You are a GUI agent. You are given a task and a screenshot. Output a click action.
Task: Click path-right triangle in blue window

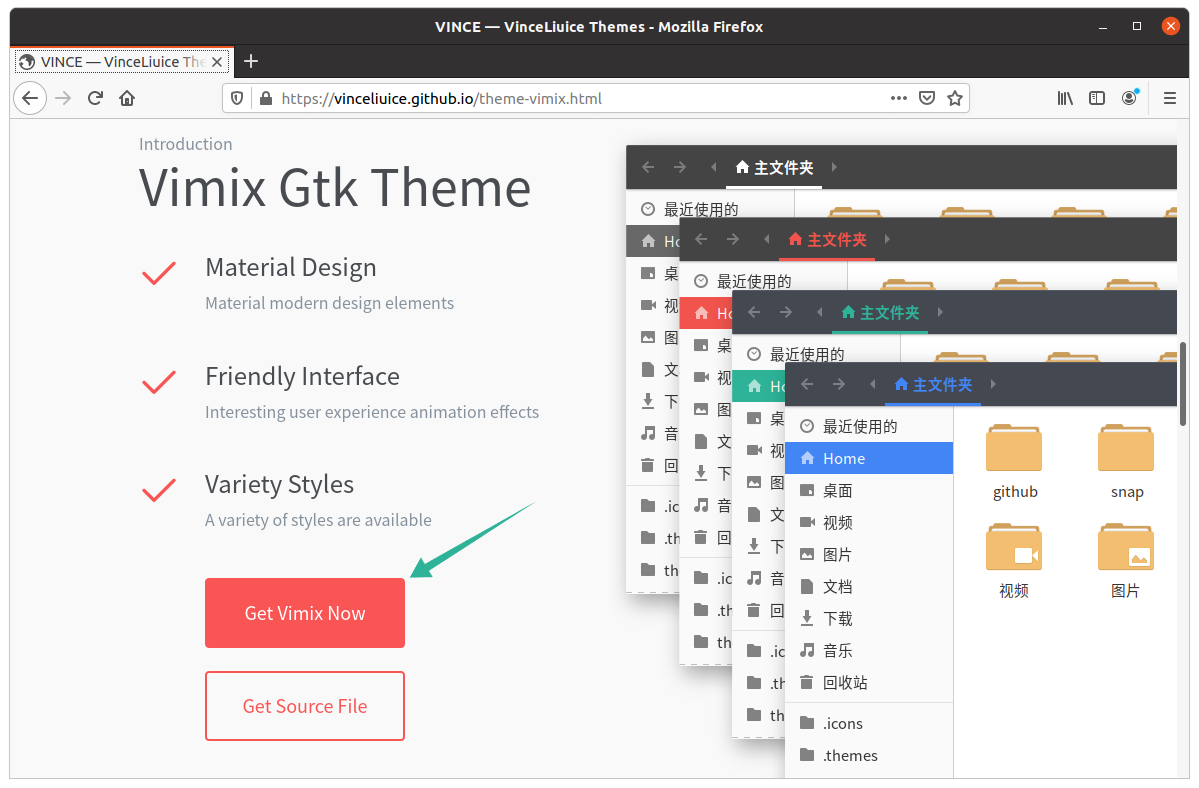tap(993, 384)
